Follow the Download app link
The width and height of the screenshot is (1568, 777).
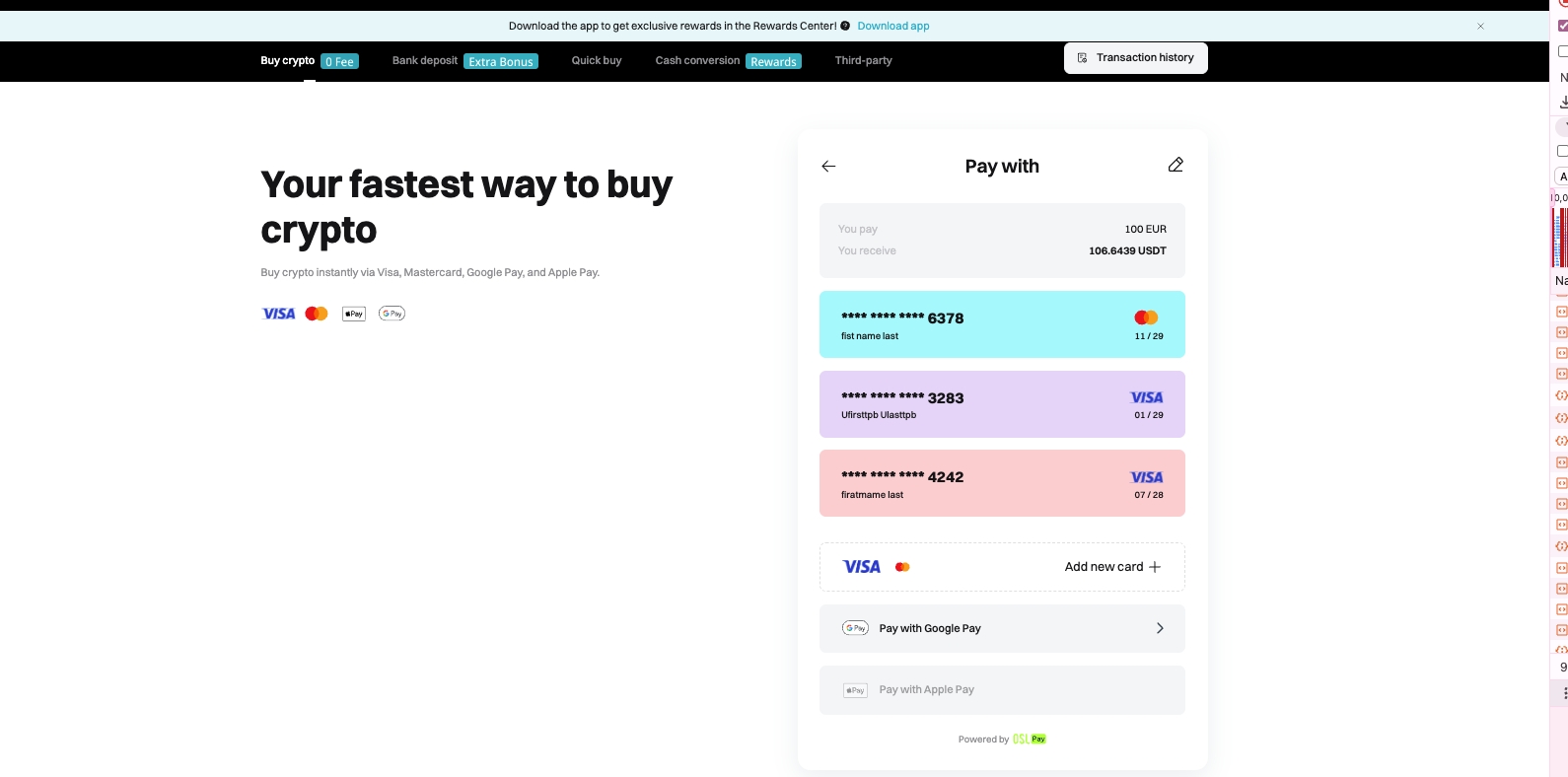[x=893, y=27]
